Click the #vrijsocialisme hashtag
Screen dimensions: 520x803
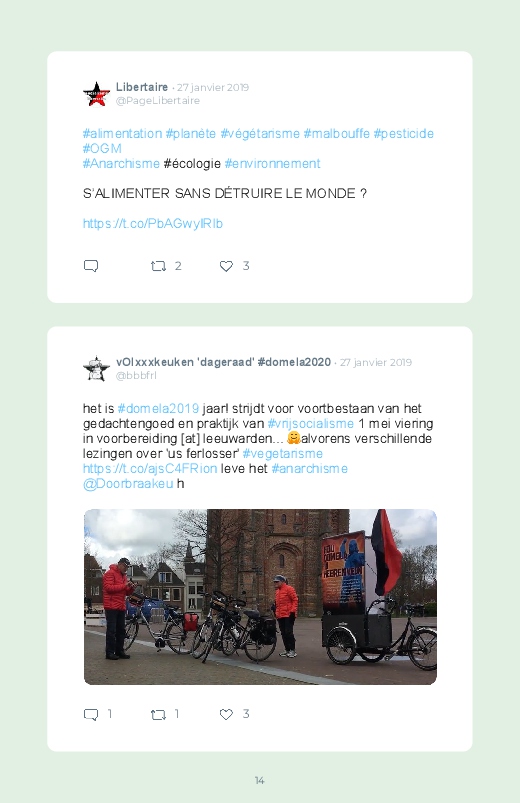(x=310, y=424)
